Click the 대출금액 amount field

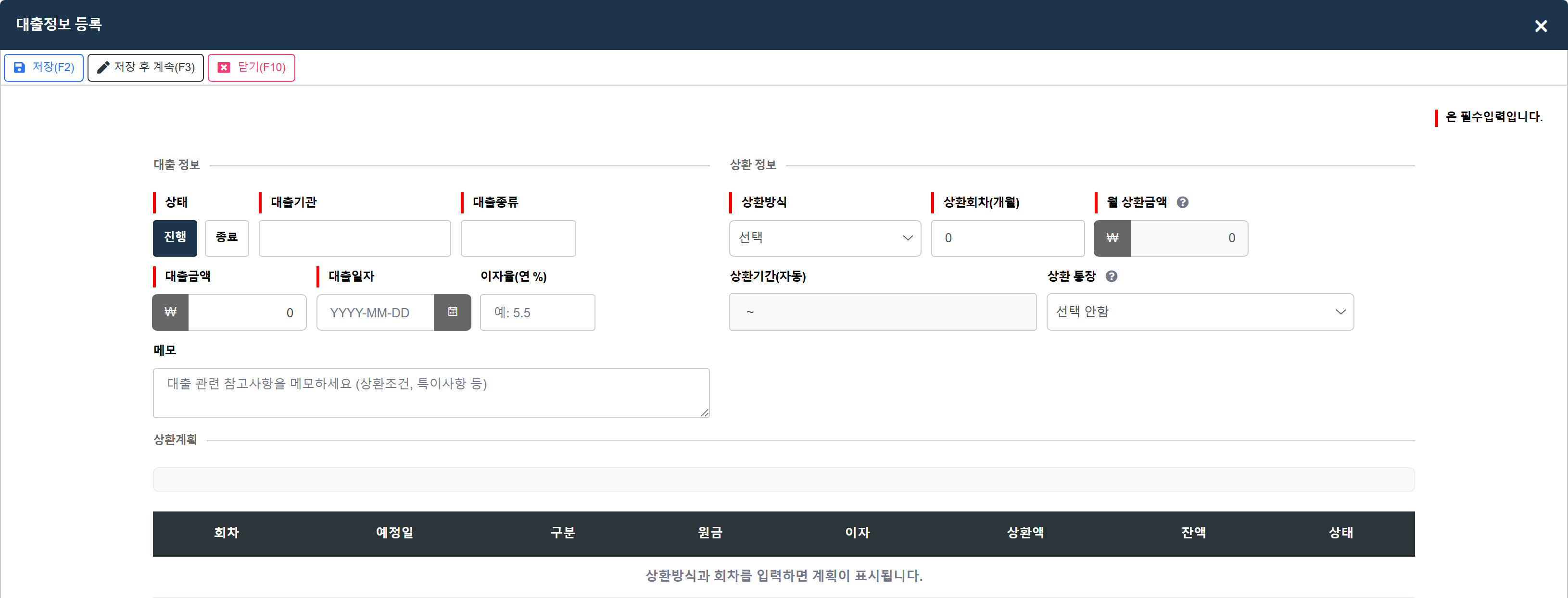coord(247,312)
